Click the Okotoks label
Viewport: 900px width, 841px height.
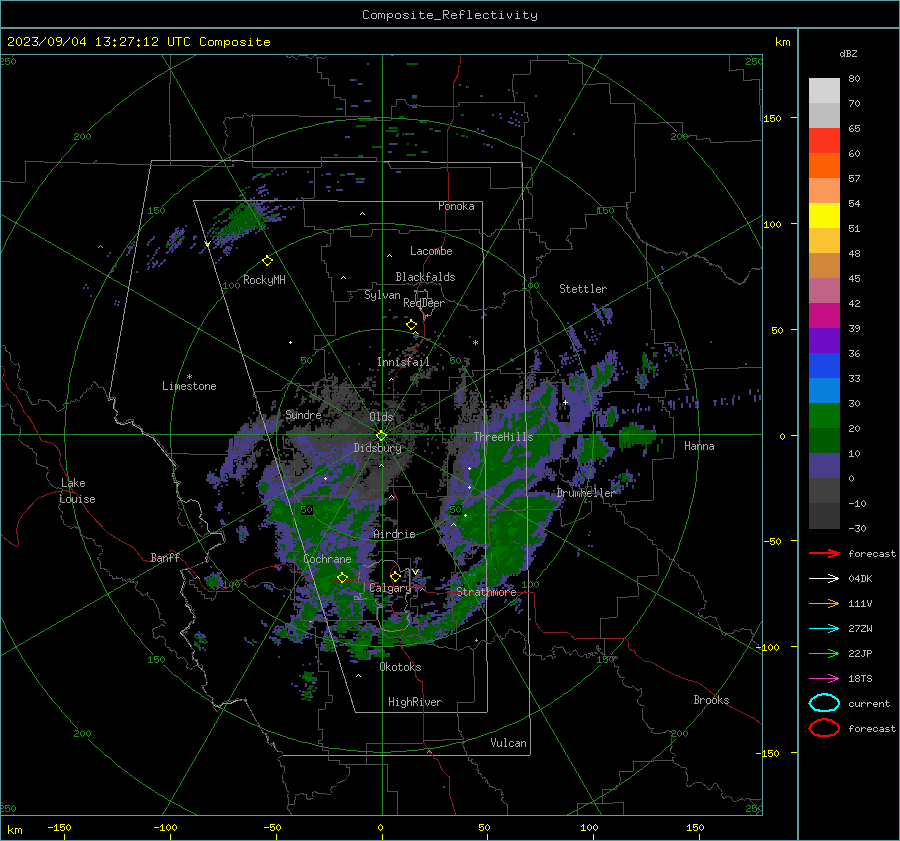coord(400,667)
